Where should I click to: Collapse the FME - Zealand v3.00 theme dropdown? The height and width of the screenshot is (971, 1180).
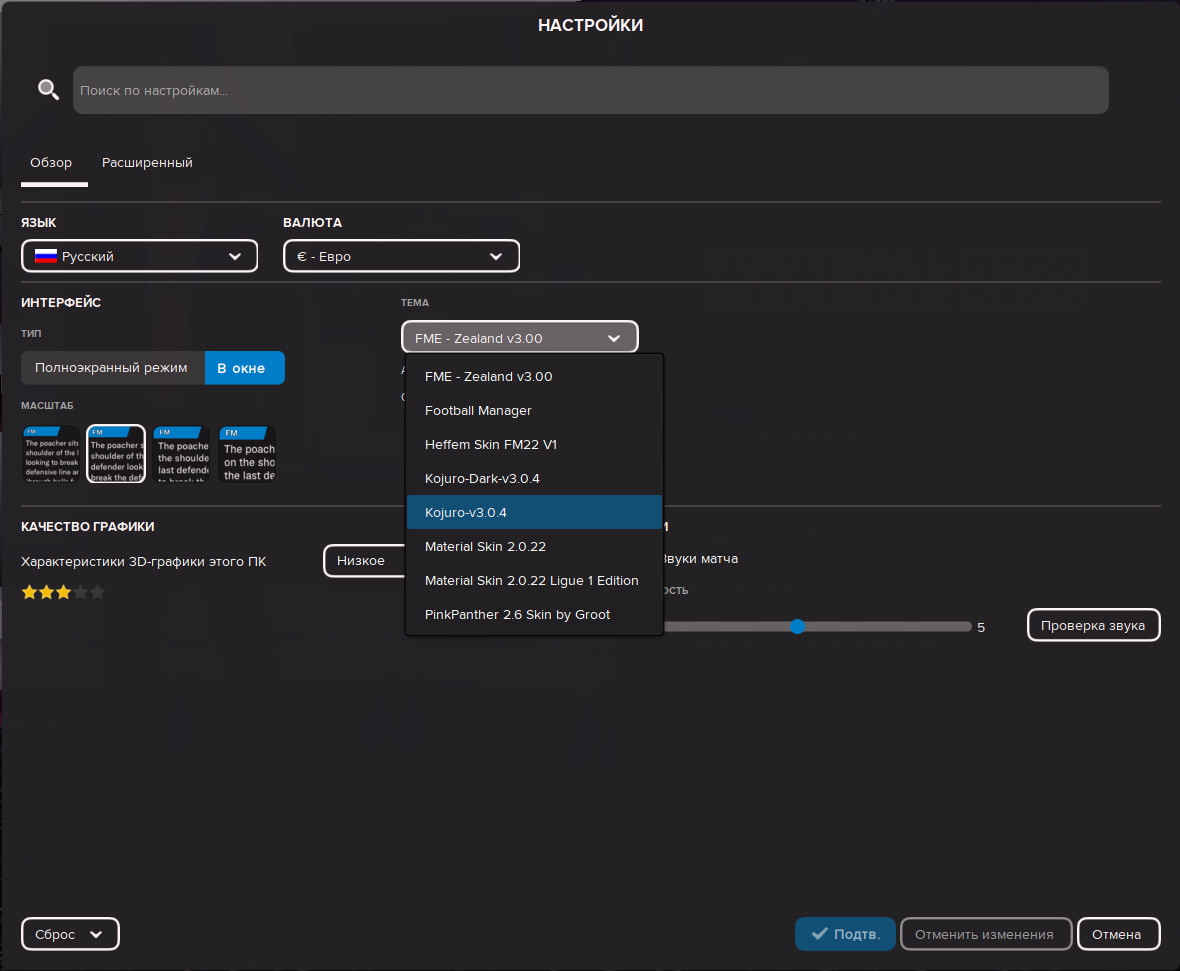click(x=519, y=338)
